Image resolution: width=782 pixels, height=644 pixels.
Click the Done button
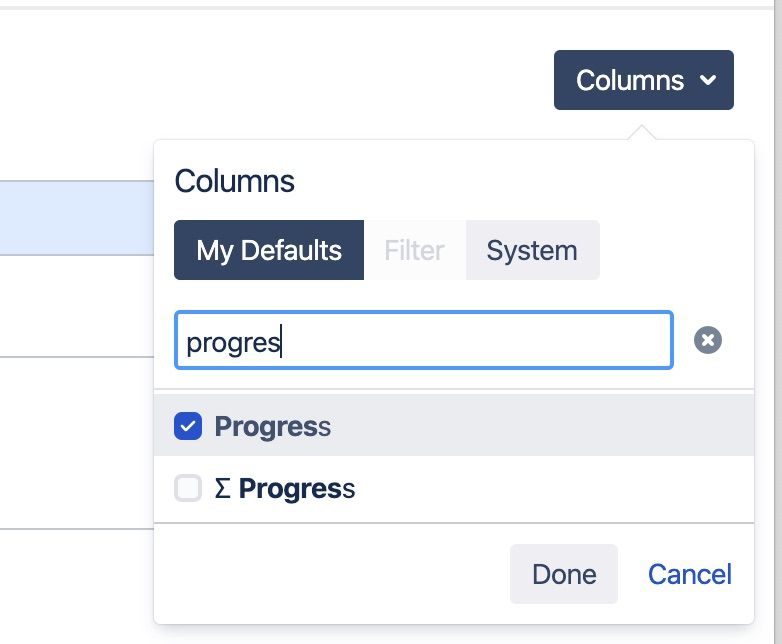point(564,574)
